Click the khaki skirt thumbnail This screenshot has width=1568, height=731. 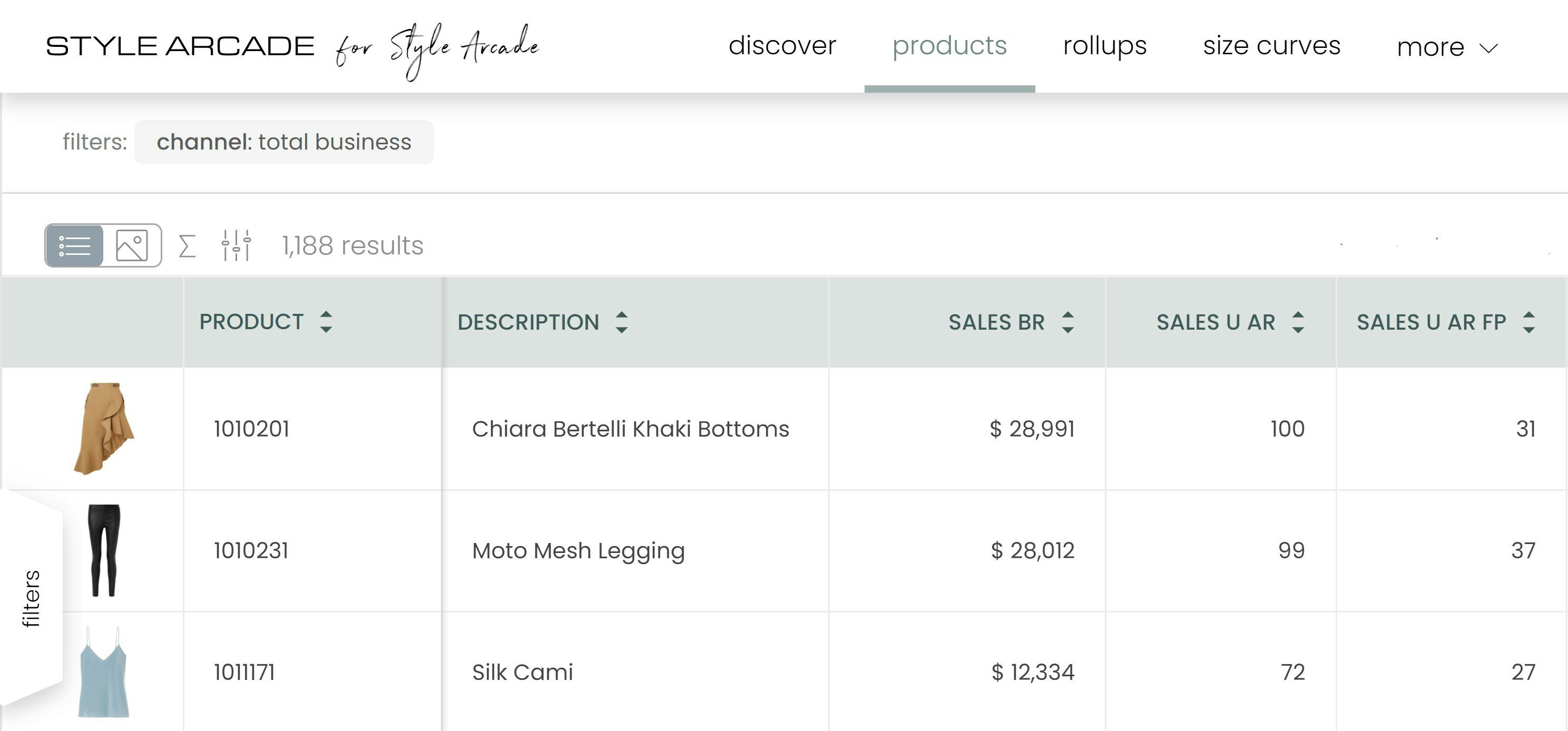pos(103,428)
